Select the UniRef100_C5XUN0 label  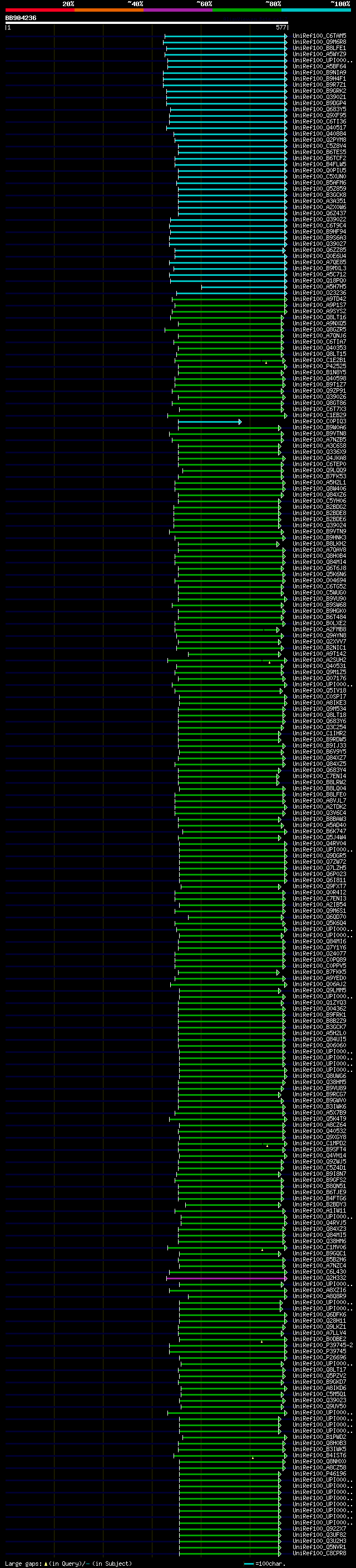[x=319, y=176]
